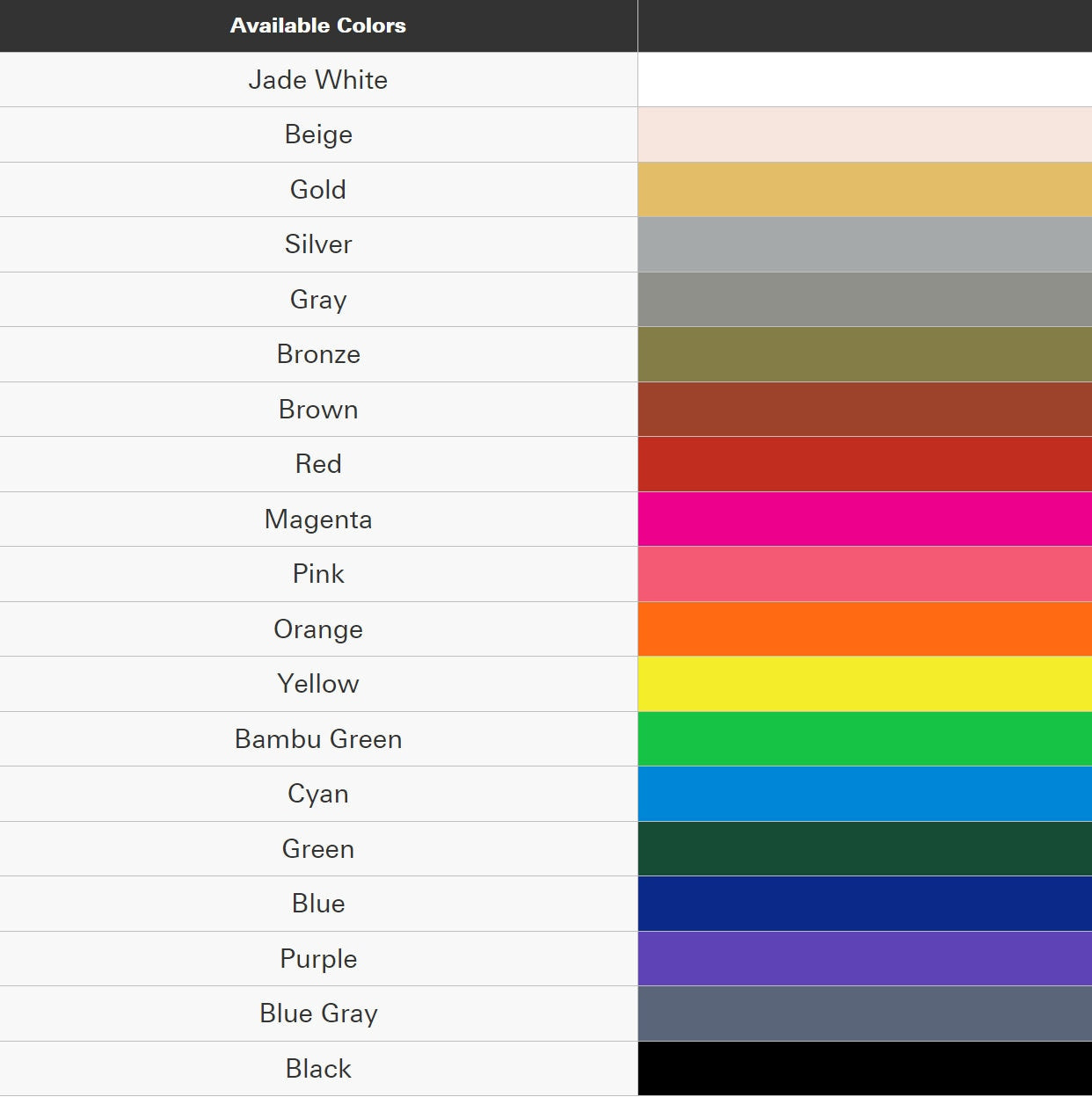
Task: Click the Beige color swatch
Action: click(x=865, y=134)
